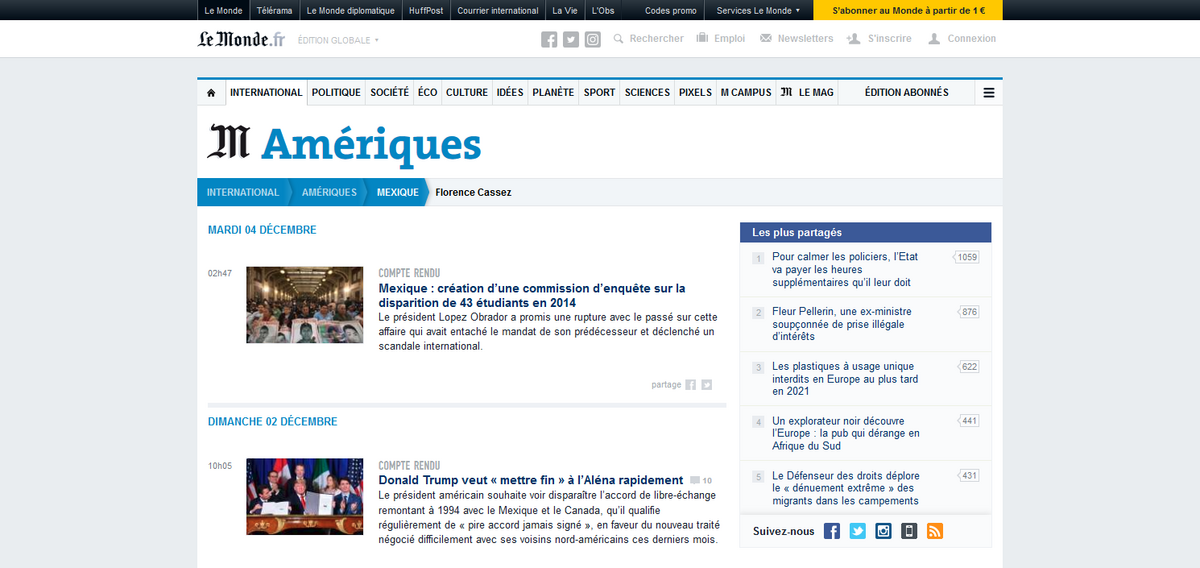
Task: Open the Planète section
Action: click(553, 92)
